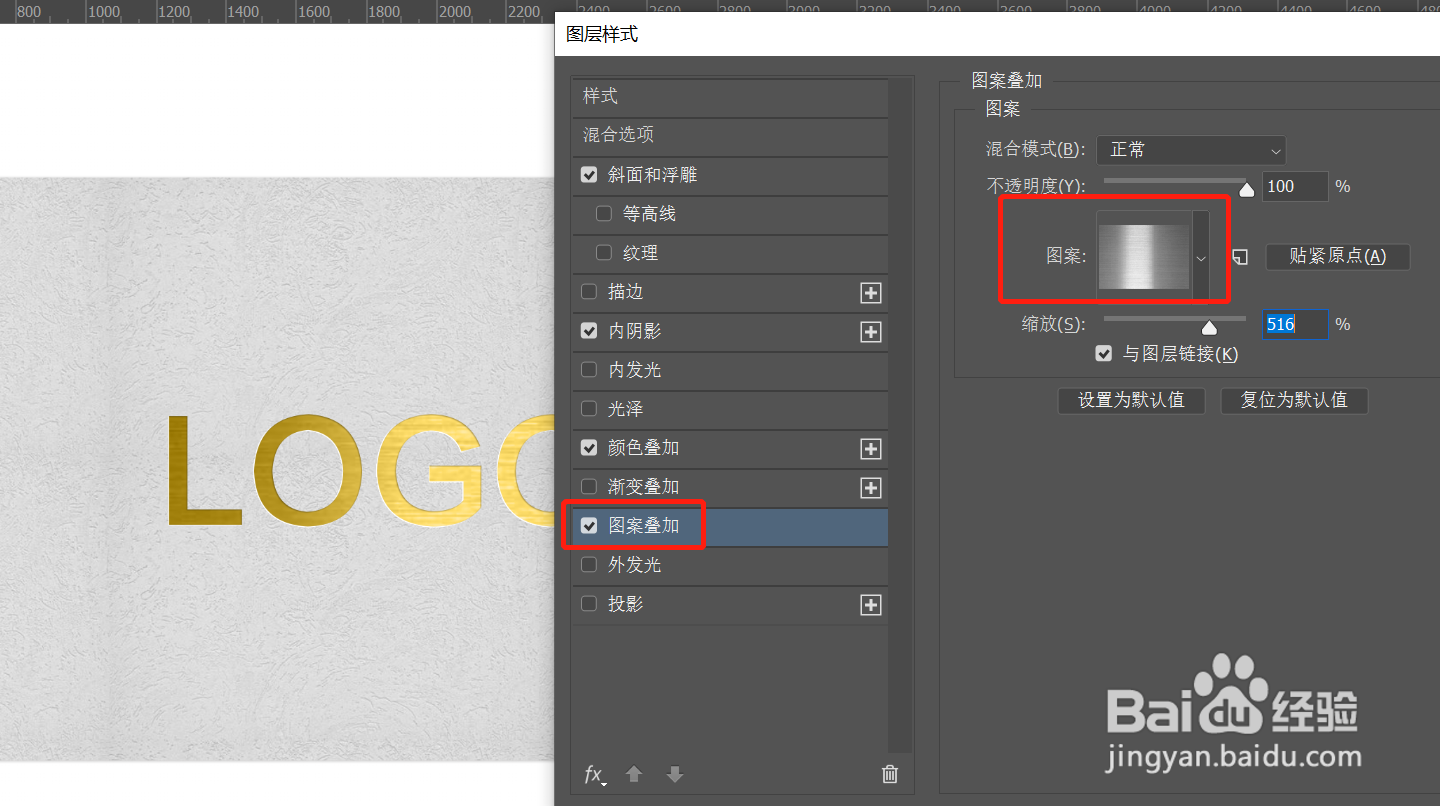Click the 贴紧原点 button
The height and width of the screenshot is (806, 1440).
(x=1338, y=256)
